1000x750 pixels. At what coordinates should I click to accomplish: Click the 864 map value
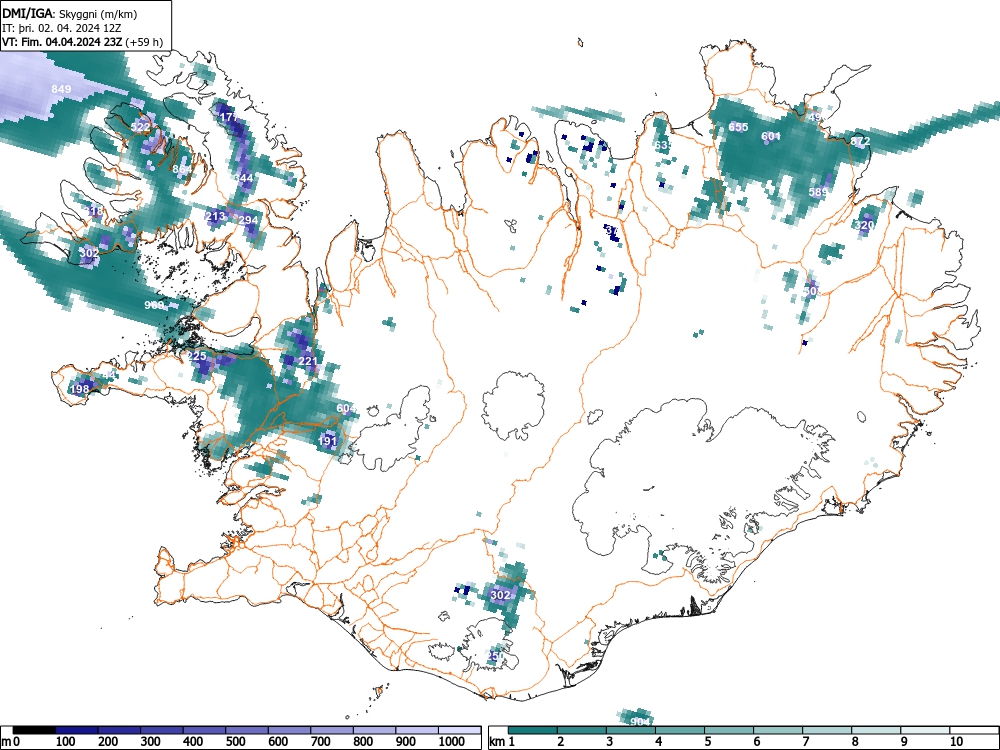pos(181,170)
